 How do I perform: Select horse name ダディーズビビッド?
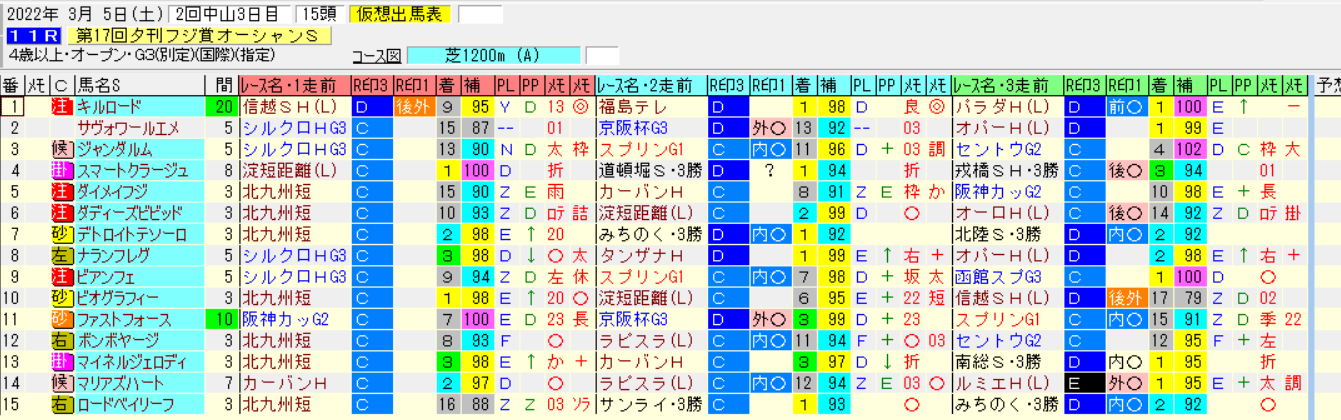129,212
